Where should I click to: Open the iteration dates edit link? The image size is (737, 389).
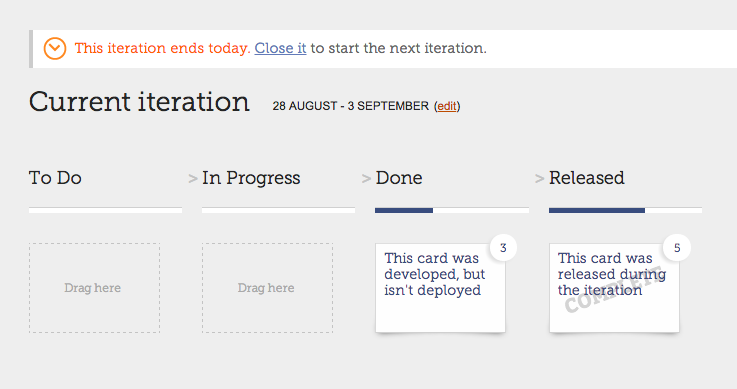[x=447, y=106]
